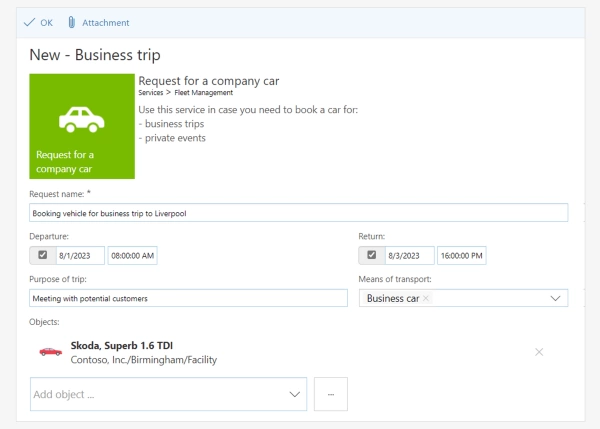Screen dimensions: 600x429
Task: Toggle the Departure date checkbox
Action: (42, 255)
